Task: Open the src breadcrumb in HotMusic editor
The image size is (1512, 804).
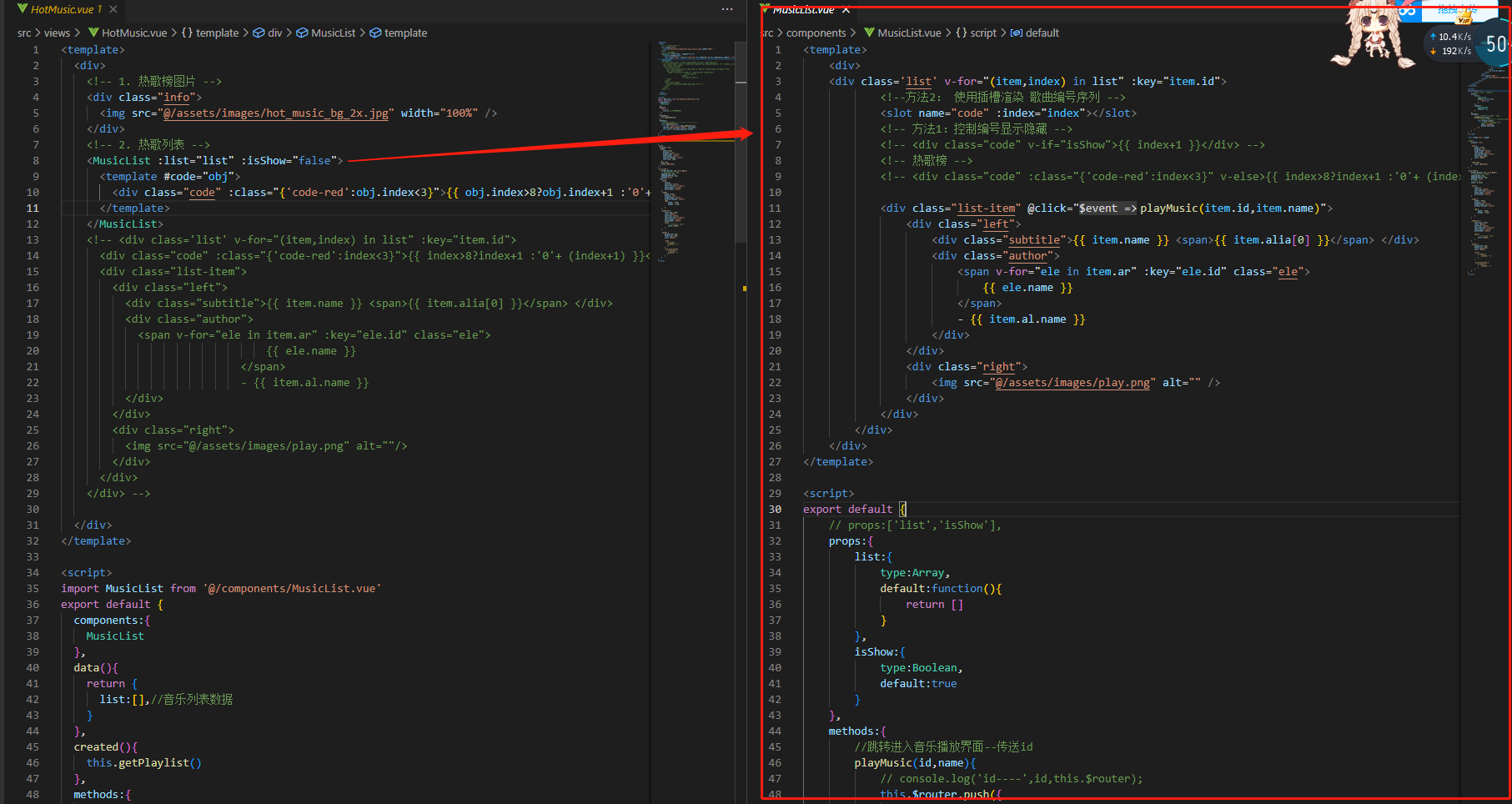Action: [x=24, y=33]
